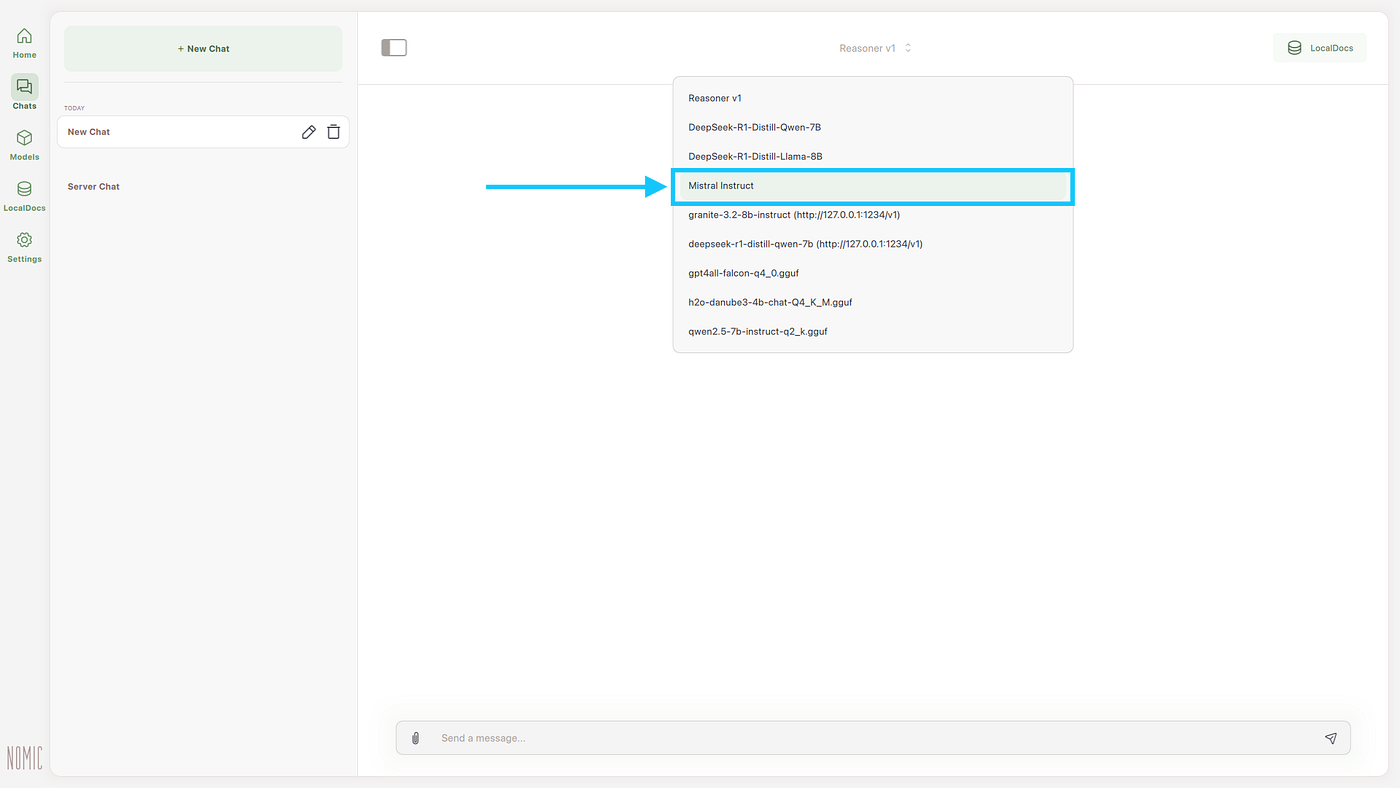
Task: Select Reasoner v1 from the model list
Action: (873, 98)
